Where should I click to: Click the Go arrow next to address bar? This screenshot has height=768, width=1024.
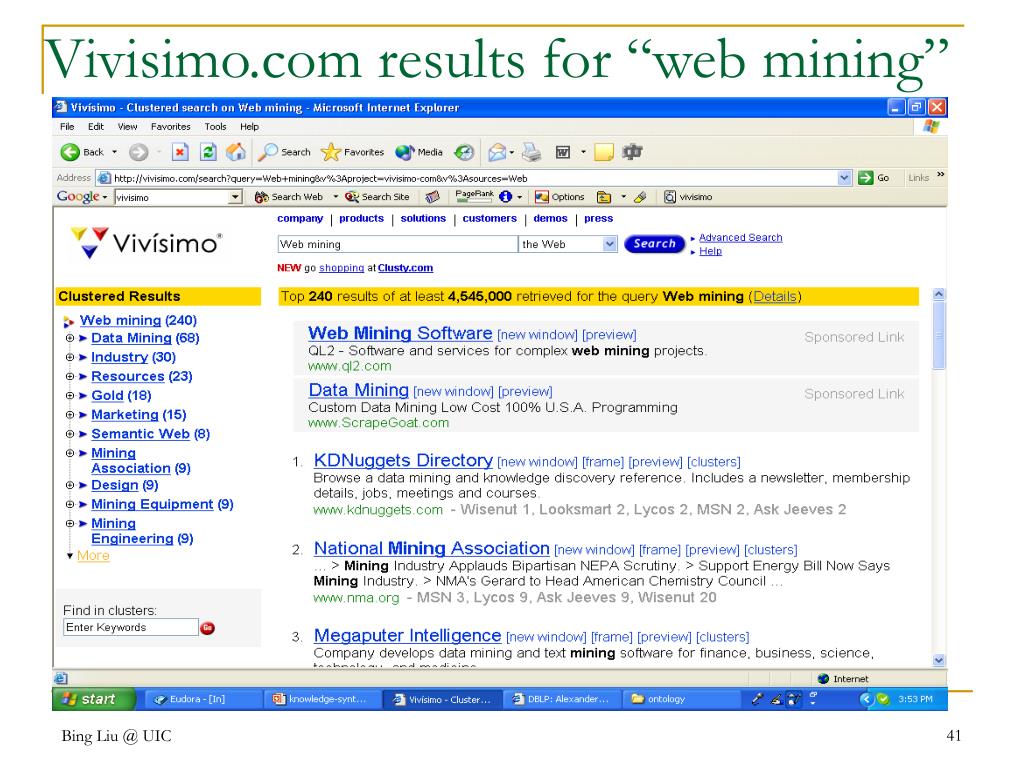874,178
